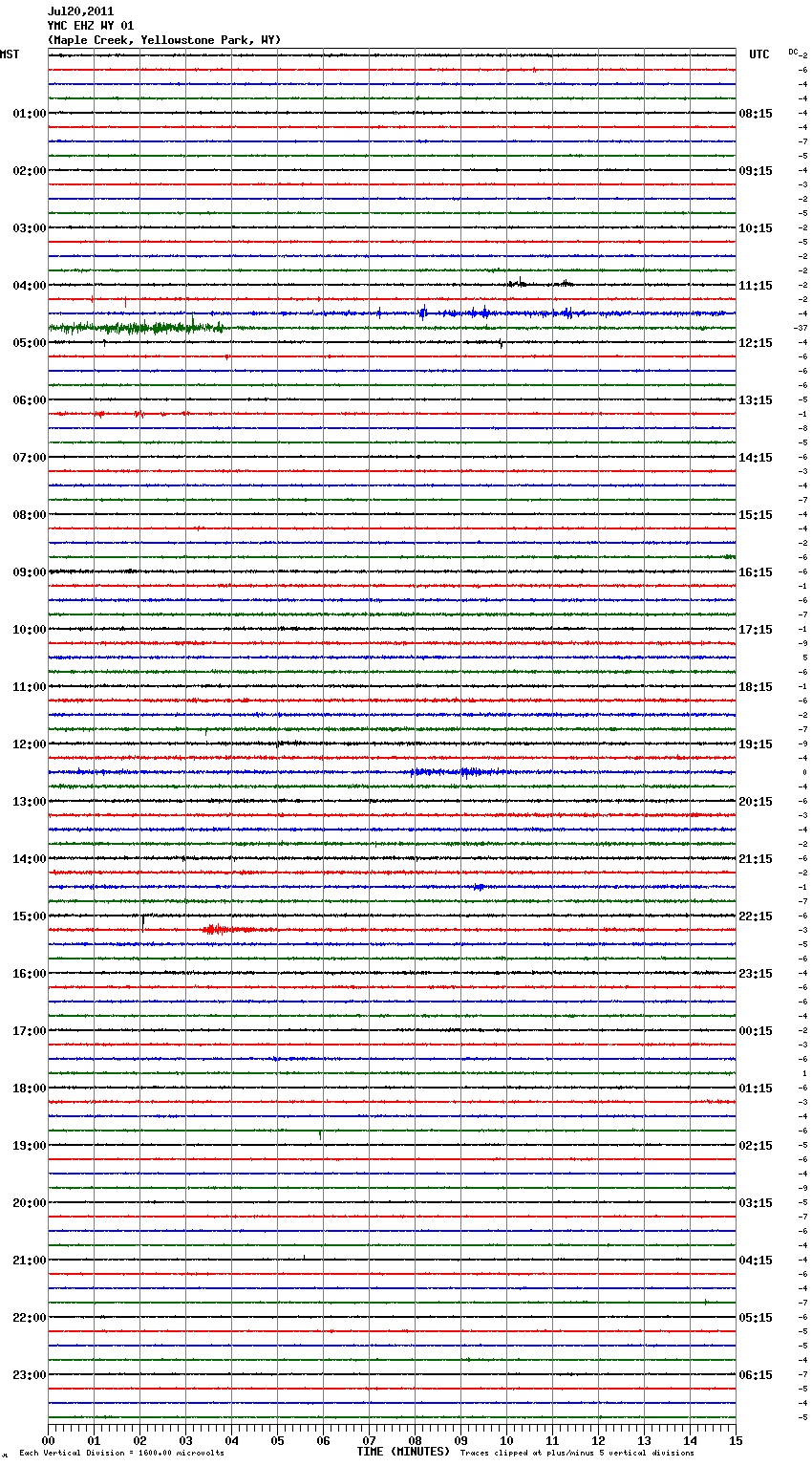
Task: Click the 09:15 UTC time label
Action: pos(756,171)
